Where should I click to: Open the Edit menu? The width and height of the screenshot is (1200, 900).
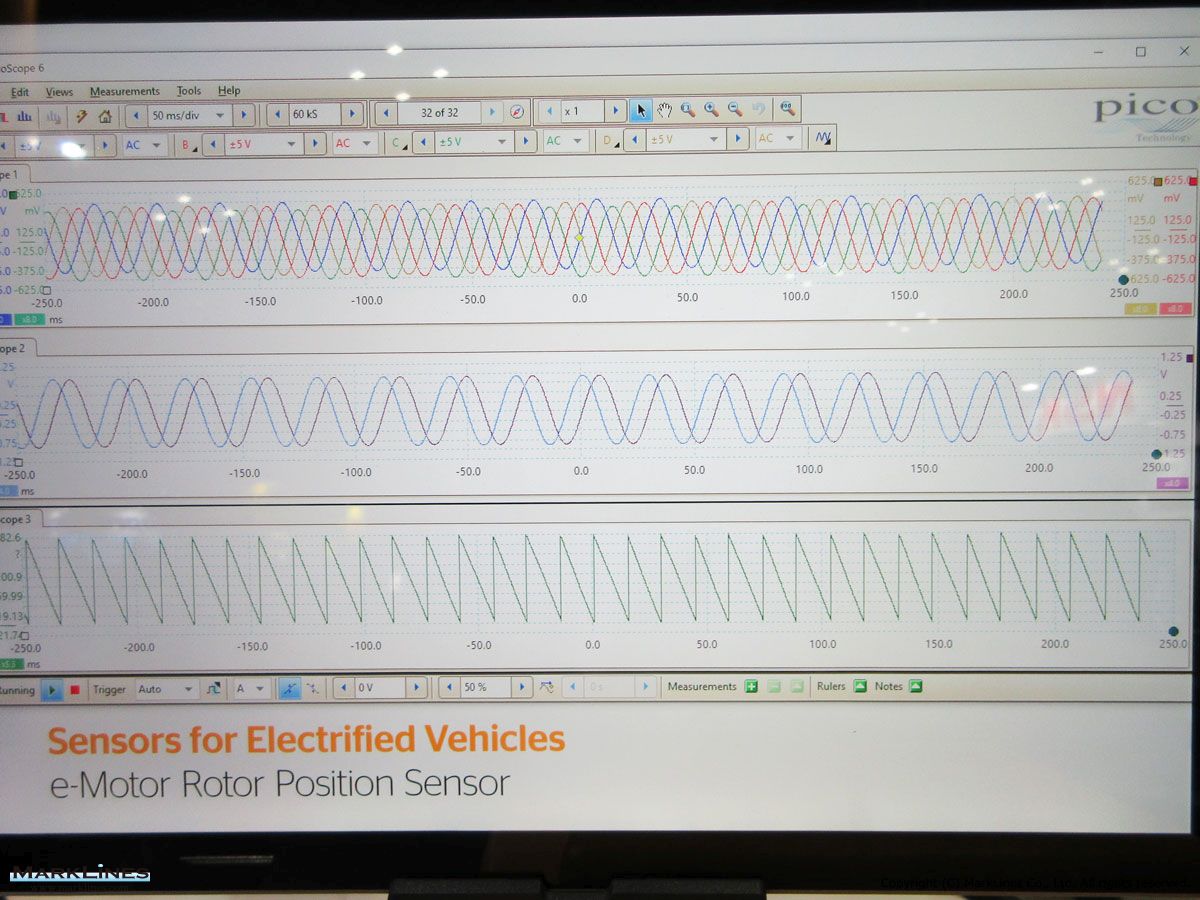pos(20,91)
